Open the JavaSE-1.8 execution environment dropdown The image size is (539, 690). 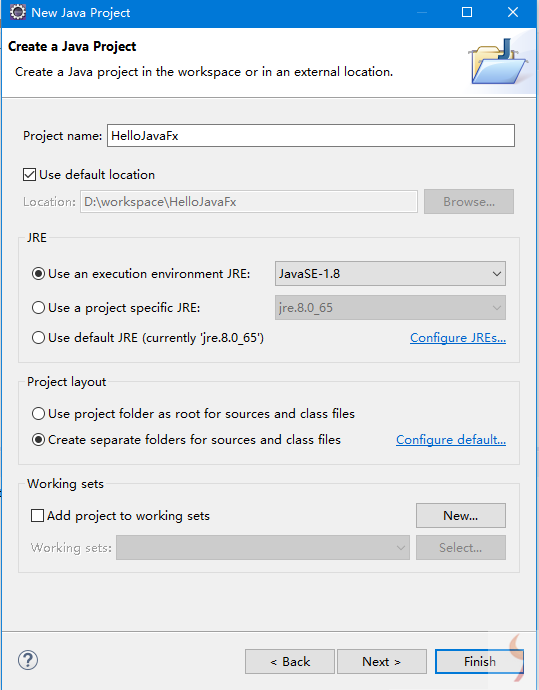click(390, 274)
